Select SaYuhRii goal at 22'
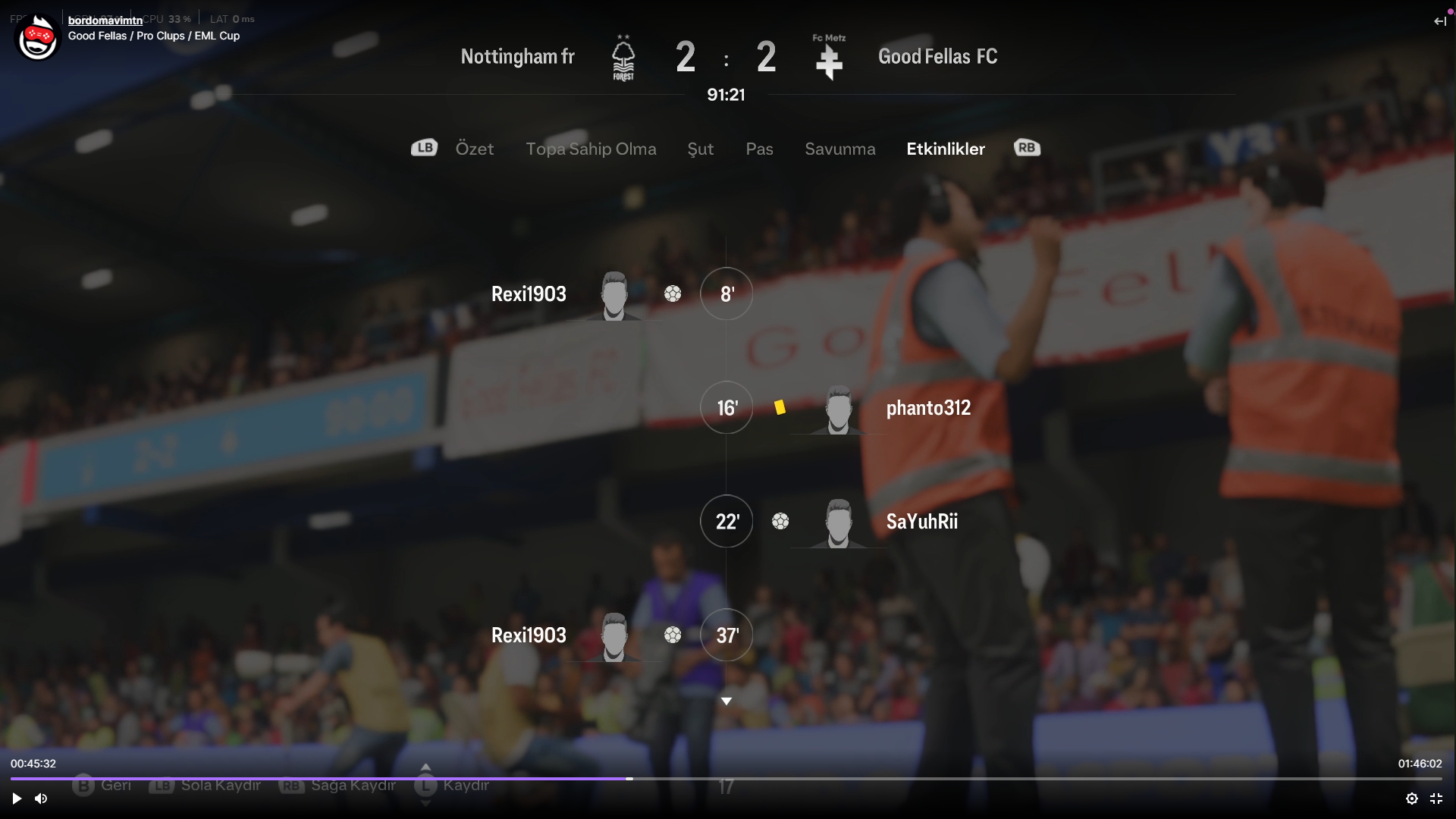Screen dimensions: 1456x819 point(780,522)
